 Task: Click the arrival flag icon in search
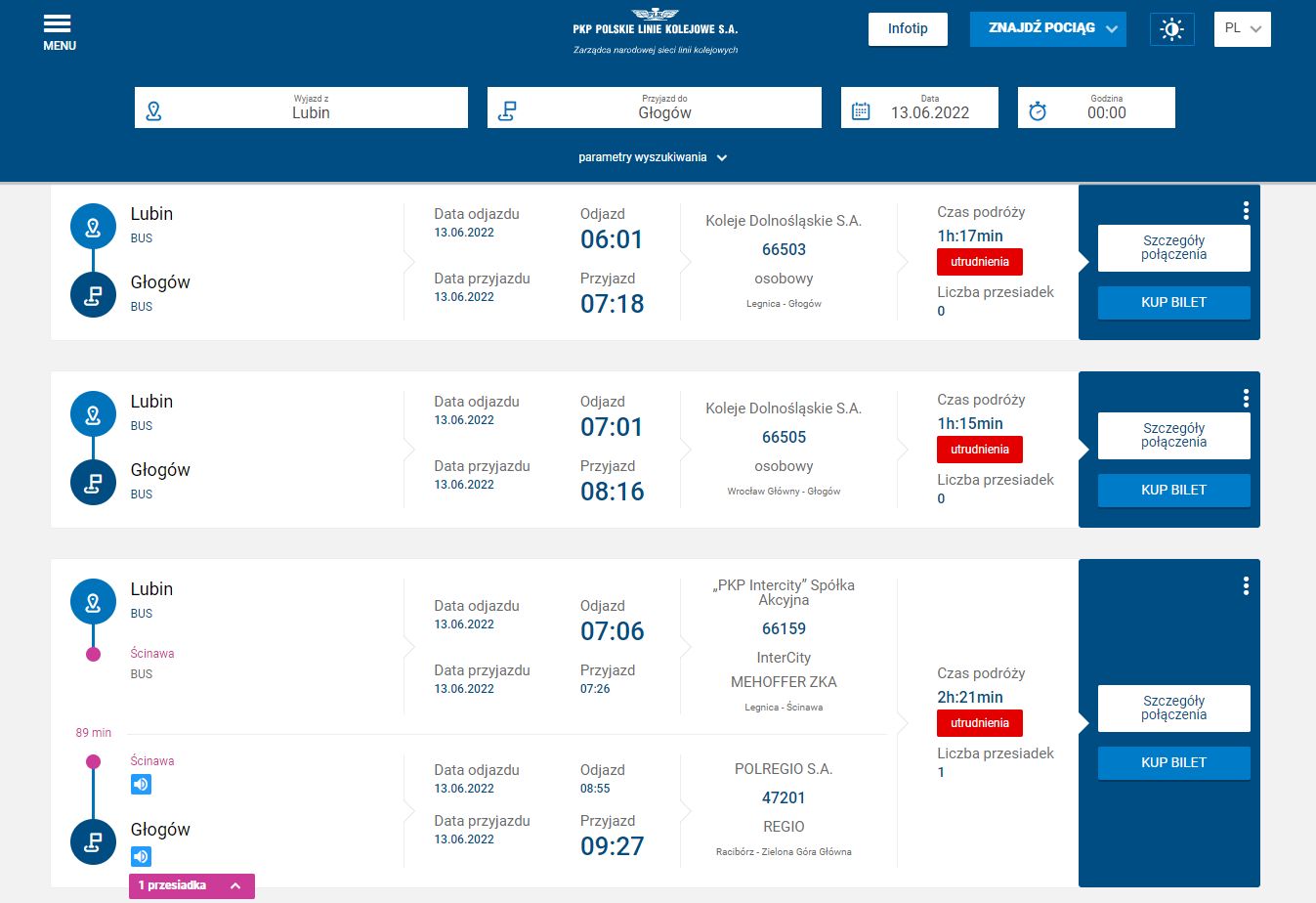click(x=507, y=111)
